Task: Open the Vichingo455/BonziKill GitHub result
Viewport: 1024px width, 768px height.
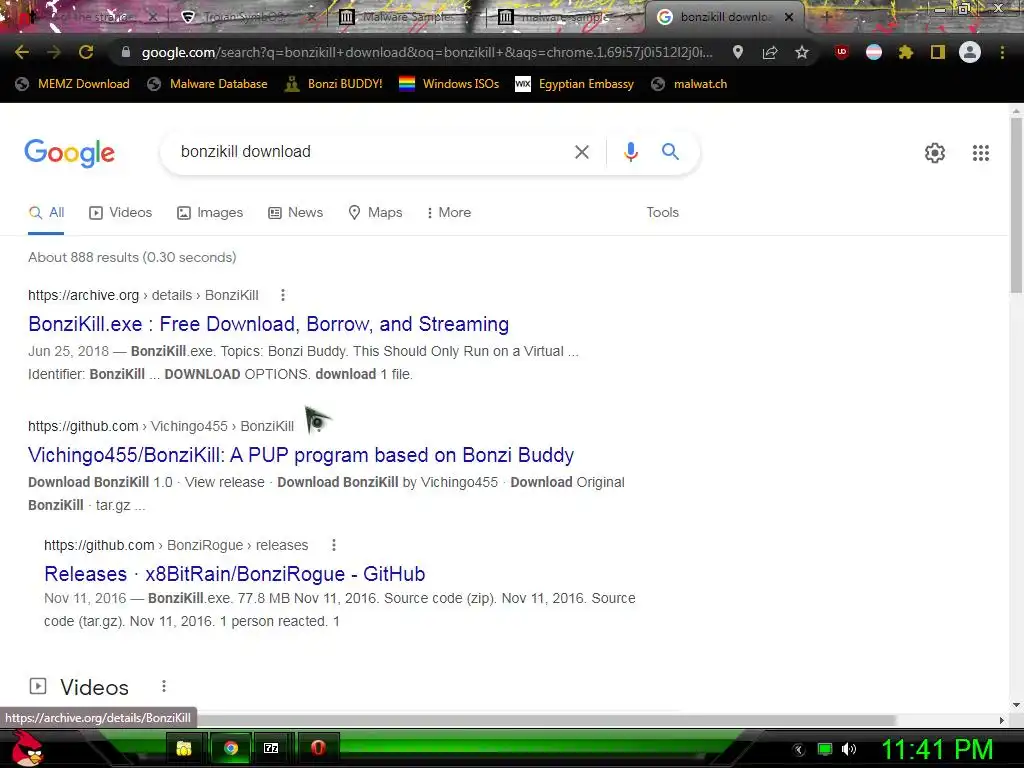Action: [x=301, y=455]
